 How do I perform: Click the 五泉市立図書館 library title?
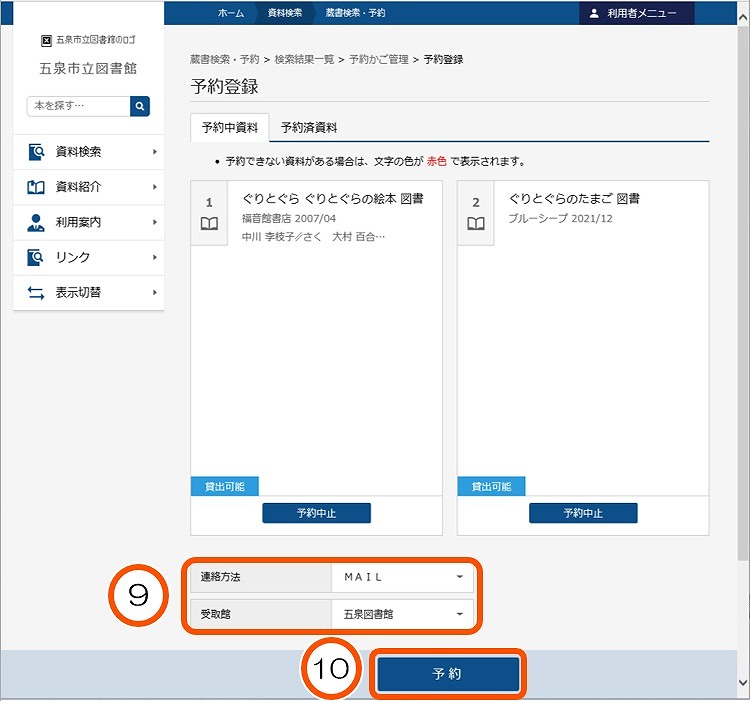pos(88,68)
